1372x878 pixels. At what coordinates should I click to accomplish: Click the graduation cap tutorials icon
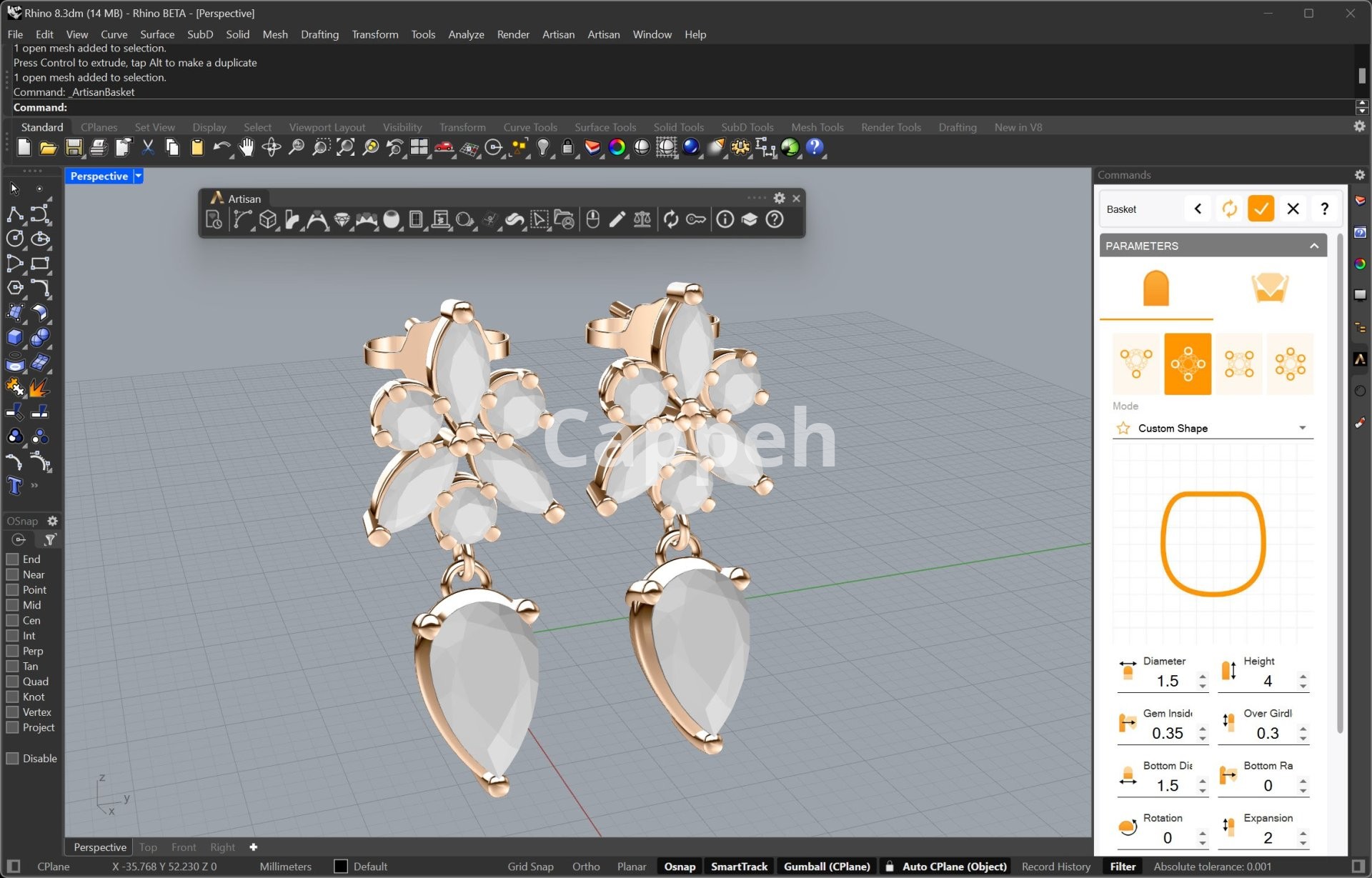tap(750, 220)
